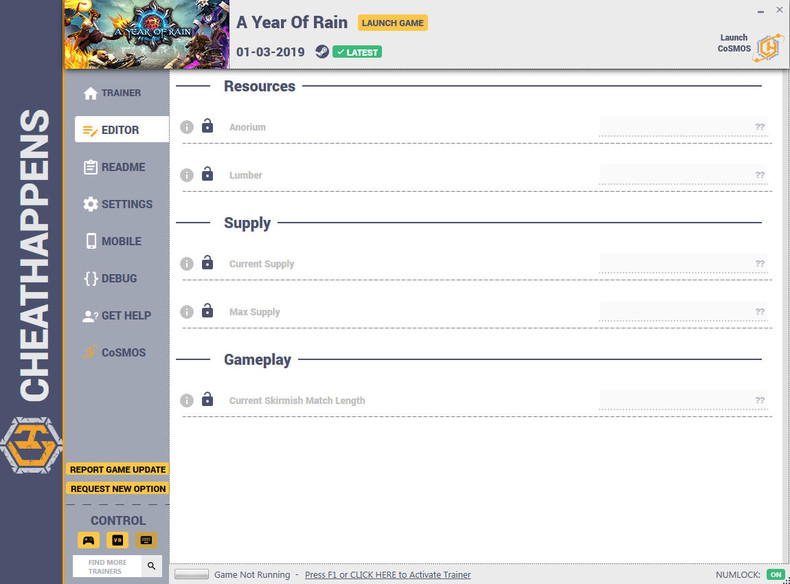
Task: Click the Steam platform icon
Action: (322, 51)
